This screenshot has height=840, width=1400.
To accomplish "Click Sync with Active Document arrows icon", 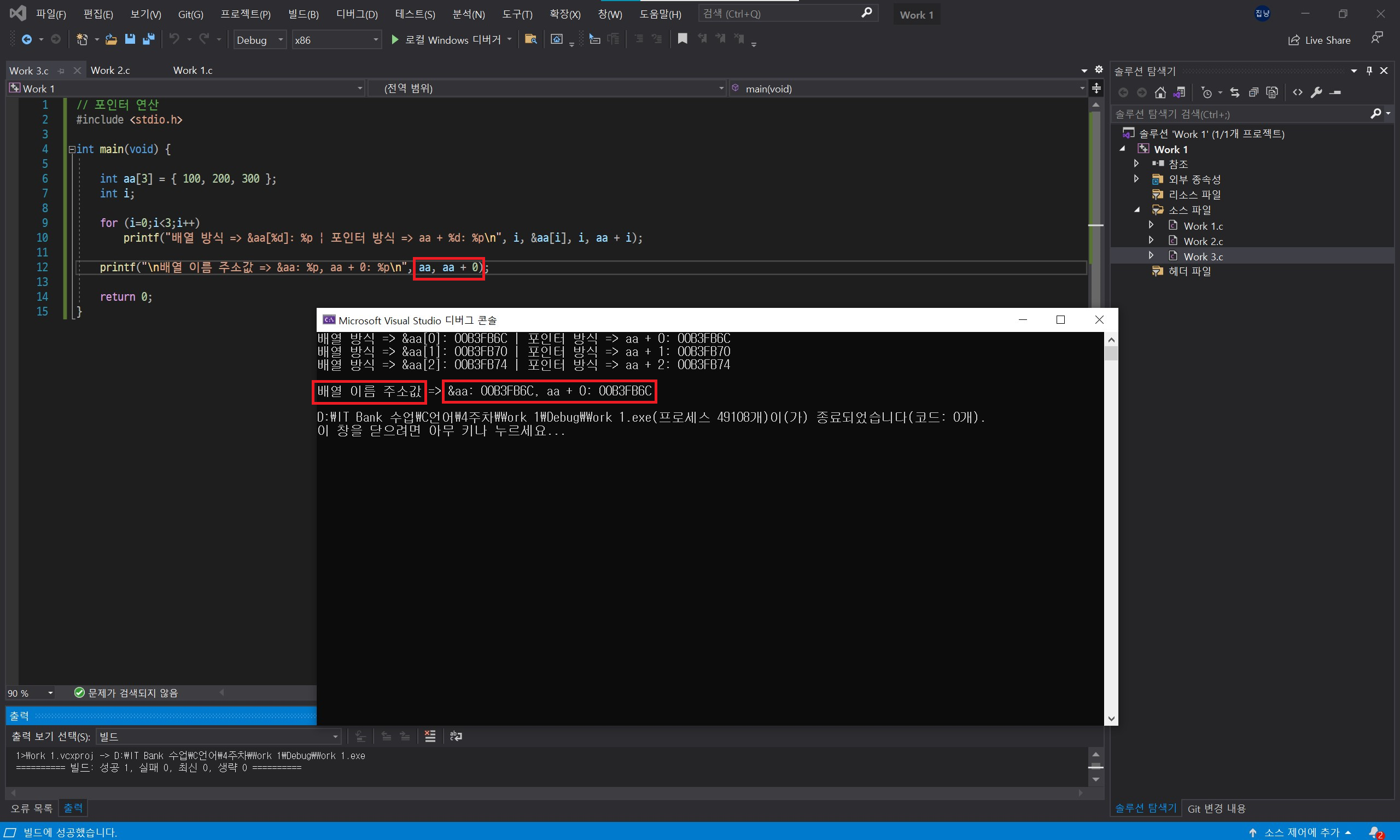I will 1235,93.
